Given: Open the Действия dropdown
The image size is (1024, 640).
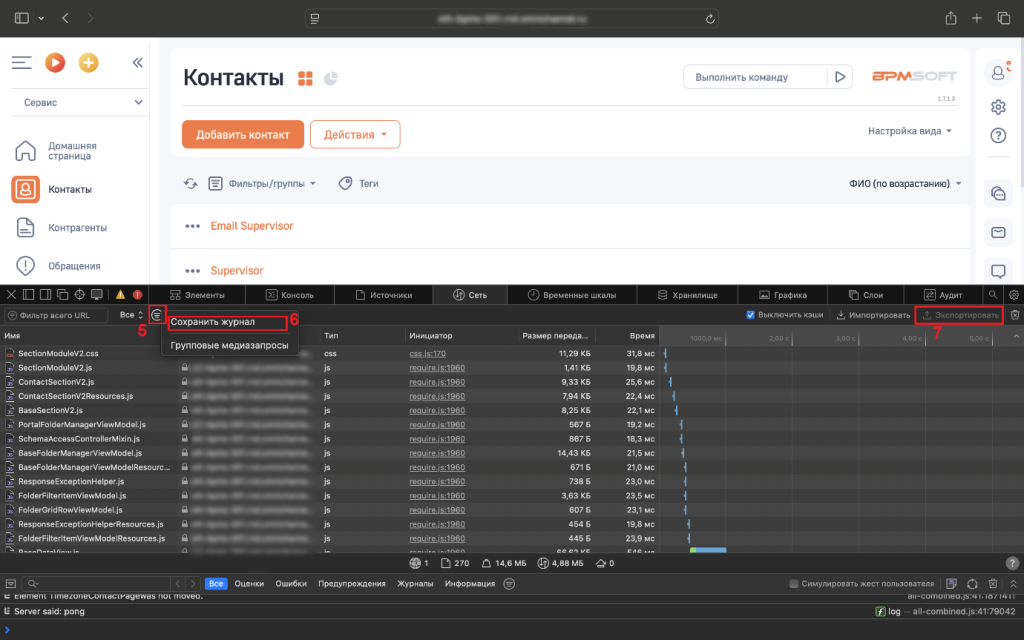Looking at the screenshot, I should [x=355, y=135].
